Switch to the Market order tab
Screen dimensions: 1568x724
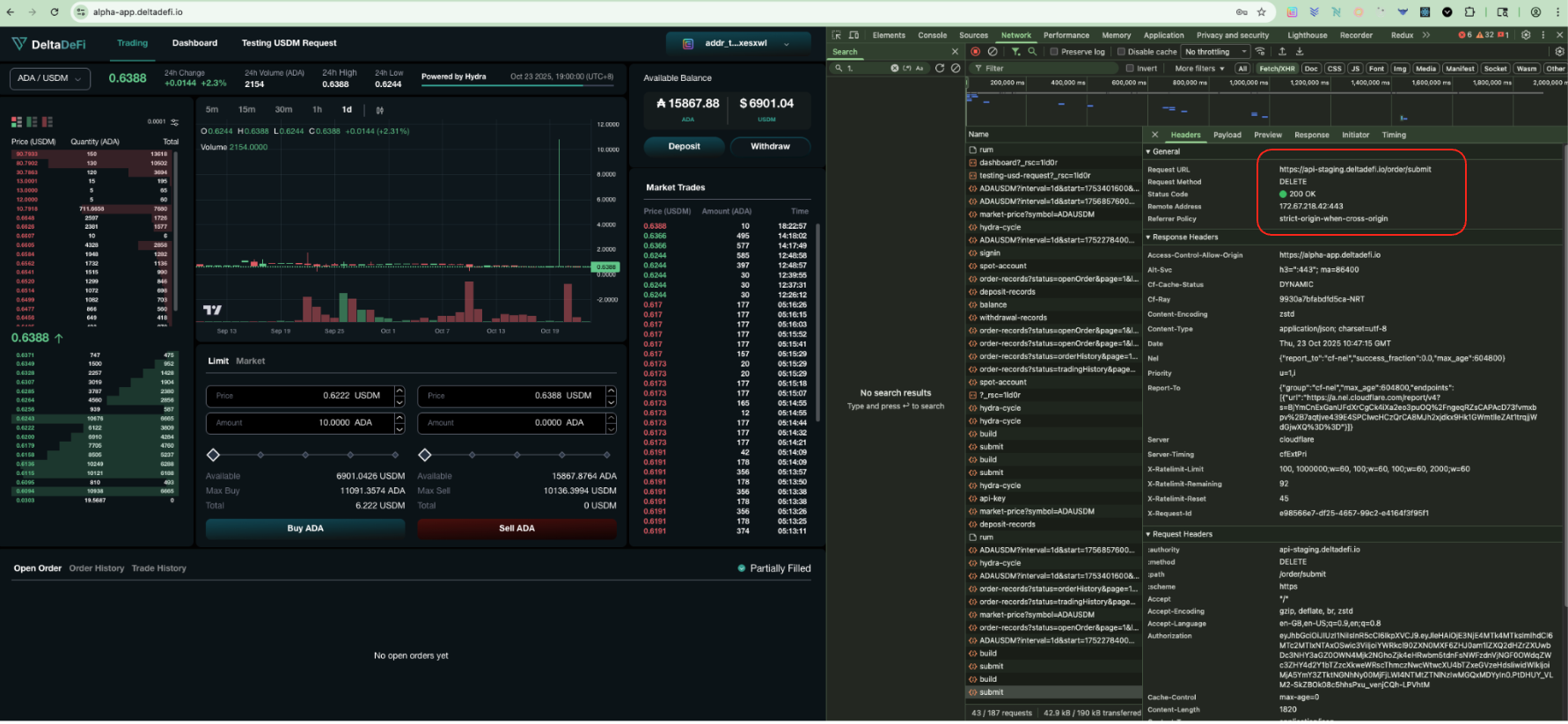pyautogui.click(x=250, y=362)
